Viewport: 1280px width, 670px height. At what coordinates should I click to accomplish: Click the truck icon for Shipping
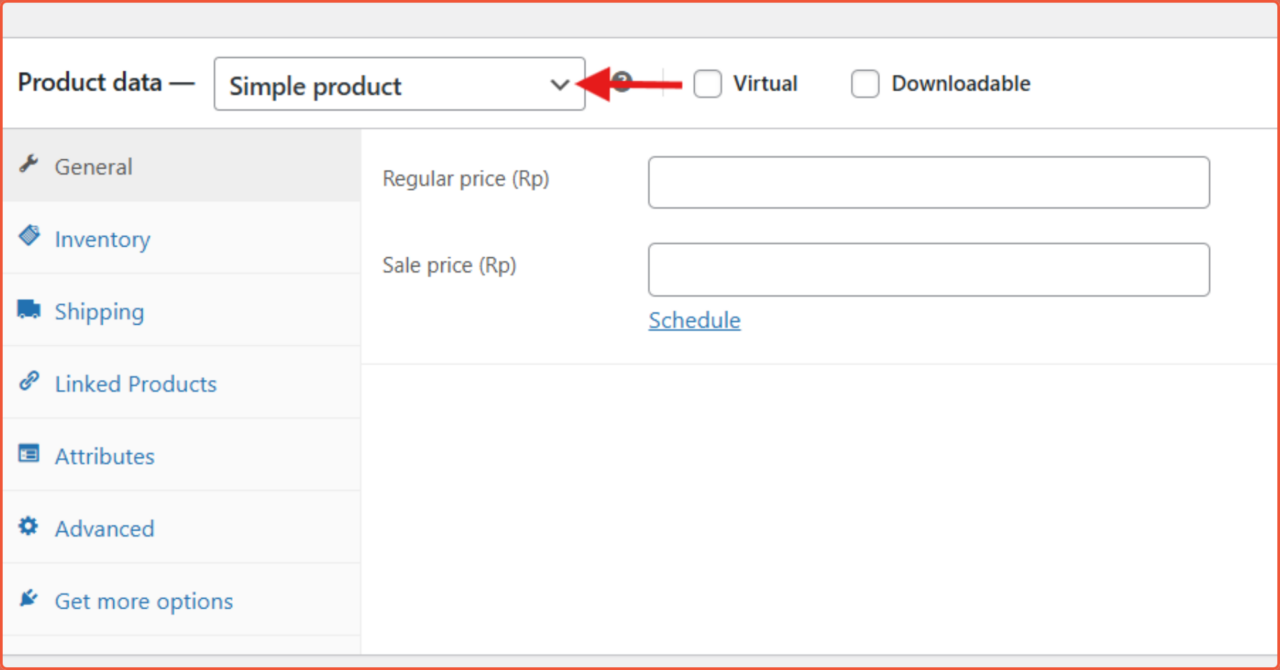click(28, 309)
